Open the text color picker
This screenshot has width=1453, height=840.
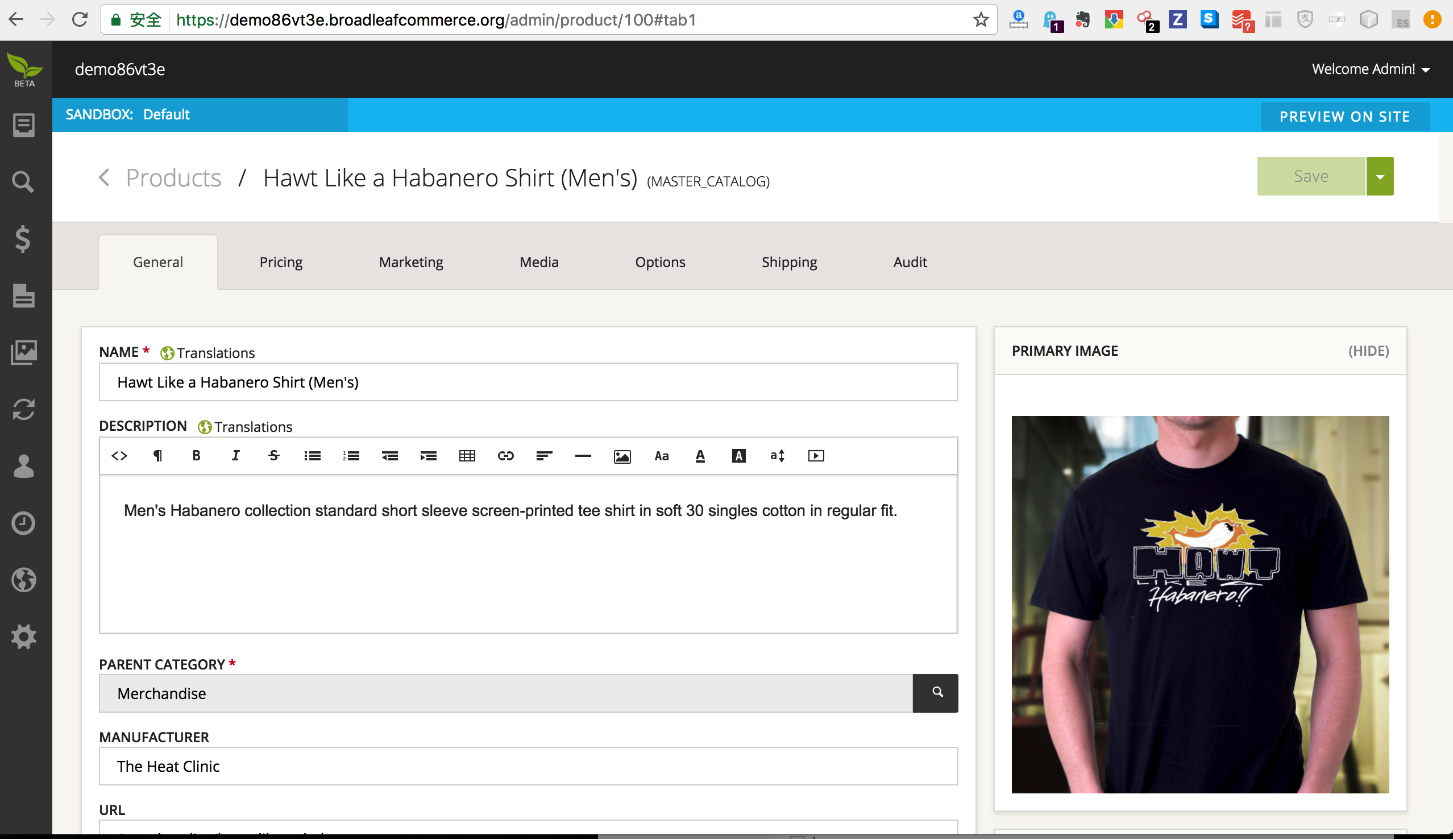[x=700, y=456]
